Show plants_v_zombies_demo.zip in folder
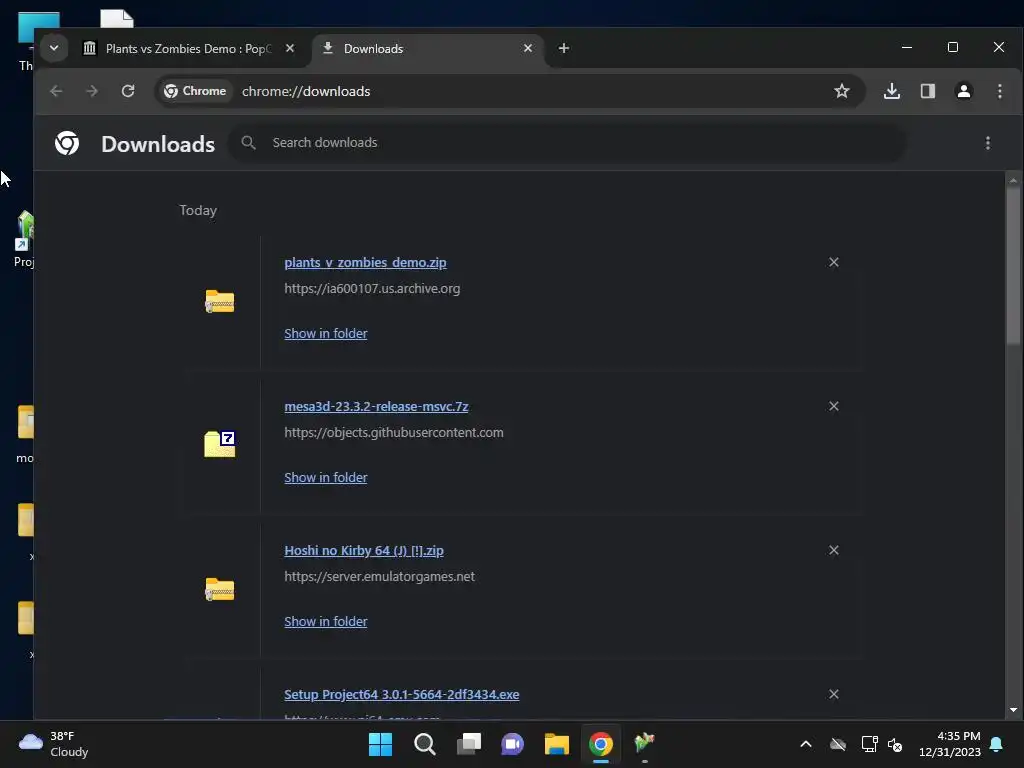 tap(326, 334)
